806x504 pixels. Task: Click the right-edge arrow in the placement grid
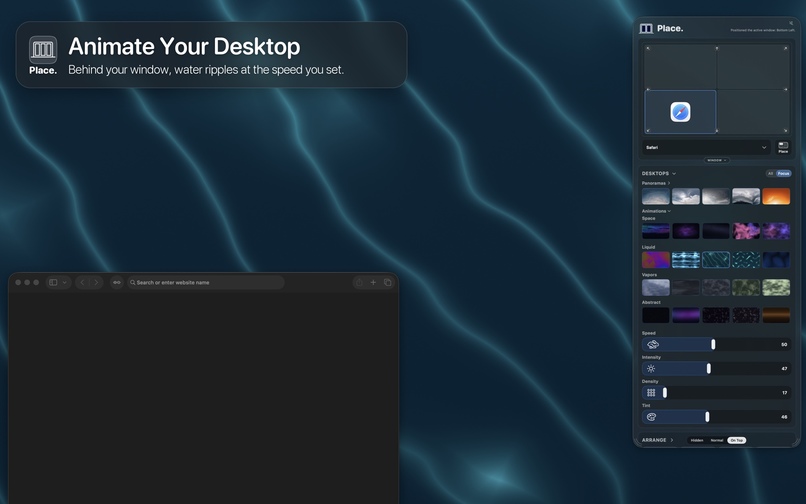(x=785, y=89)
